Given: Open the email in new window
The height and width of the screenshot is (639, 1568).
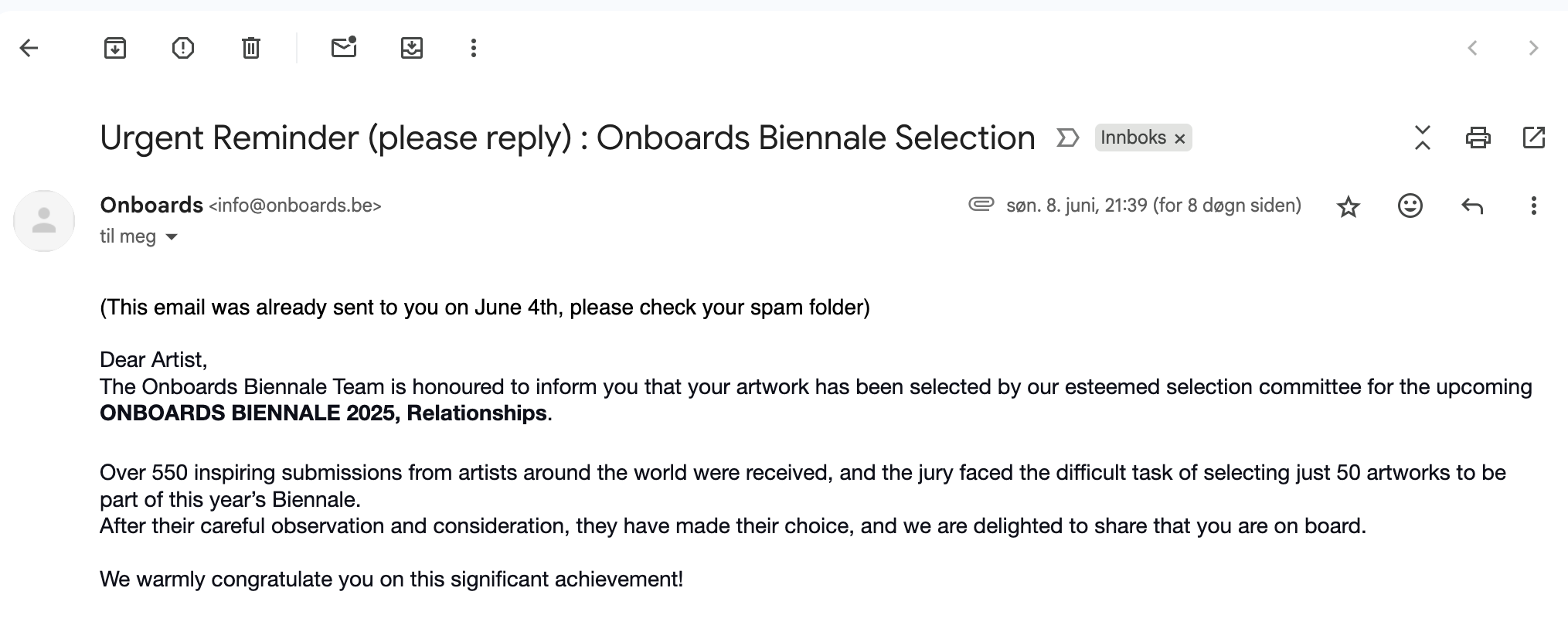Looking at the screenshot, I should [1534, 138].
